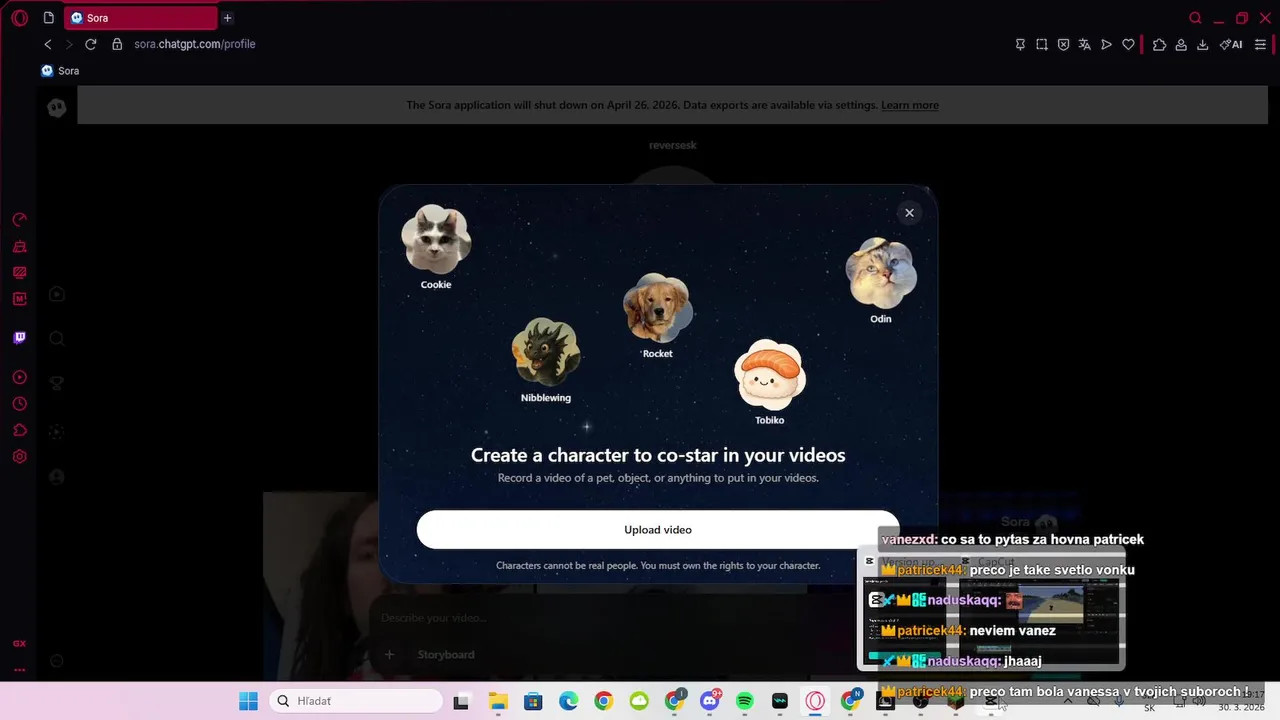Click the pin icon in address bar
Viewport: 1280px width, 720px height.
[x=1020, y=44]
